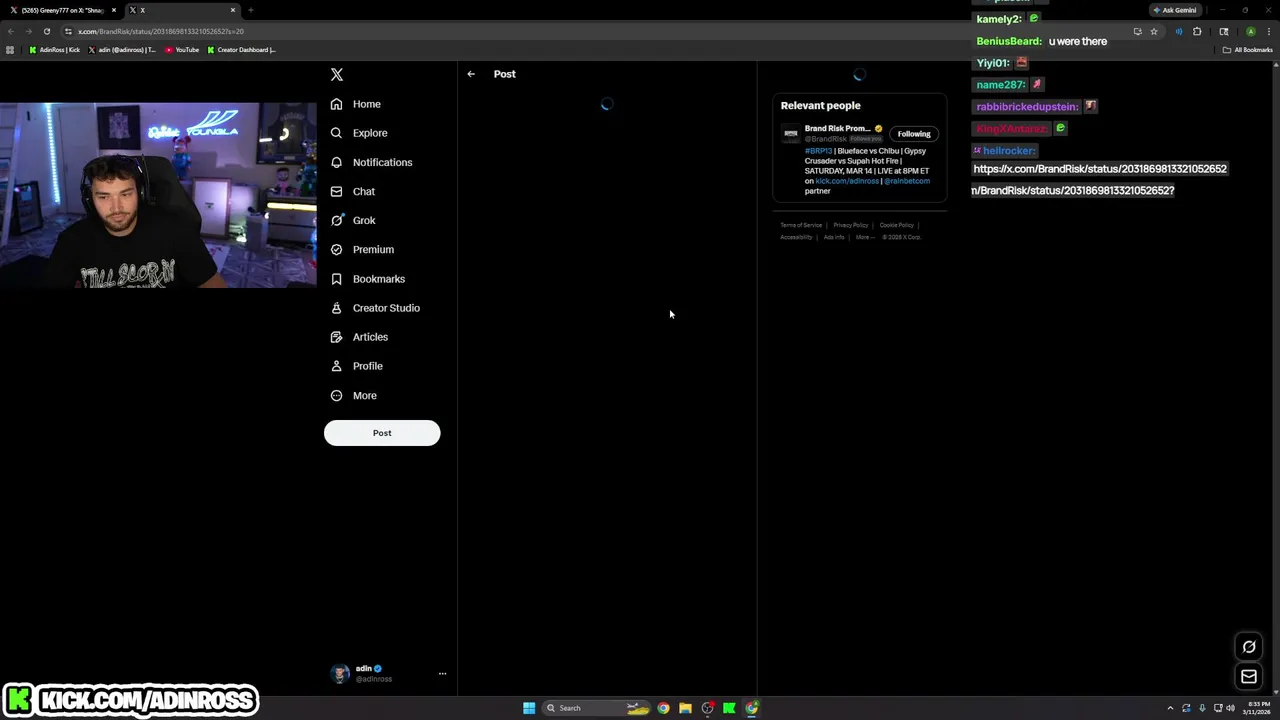This screenshot has height=720, width=1280.
Task: Click the taskbar Search box
Action: click(x=597, y=708)
